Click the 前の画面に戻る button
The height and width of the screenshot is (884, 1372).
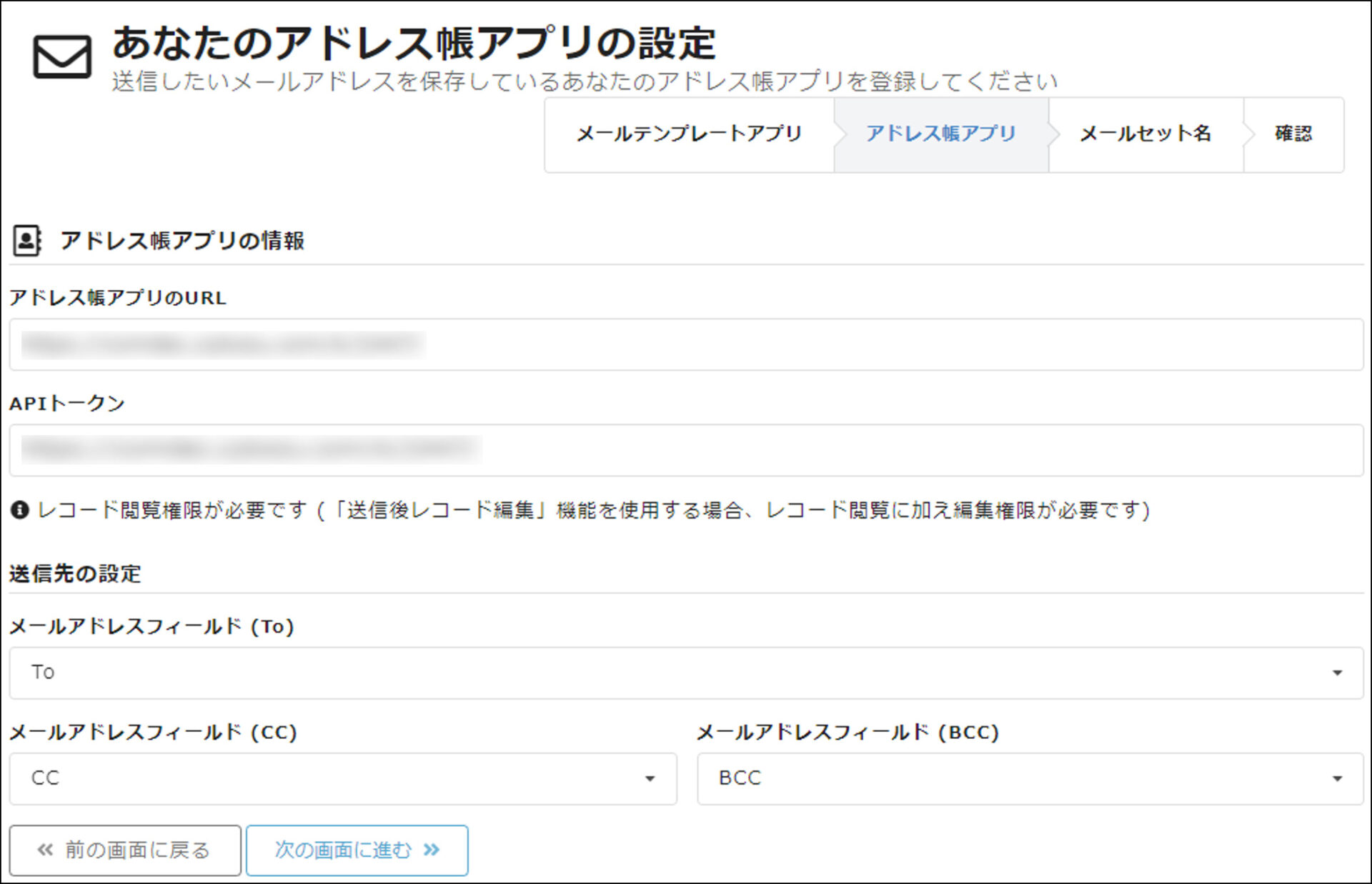[x=125, y=850]
